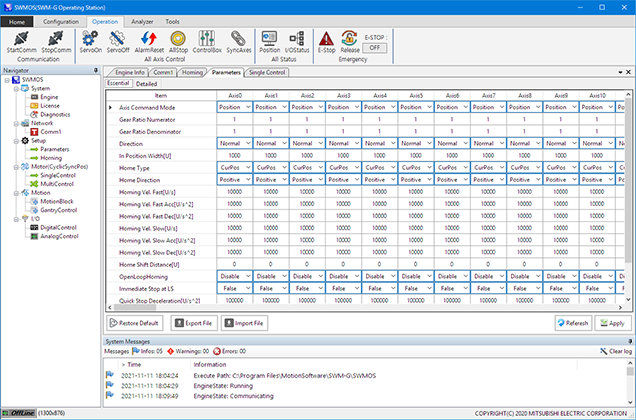The width and height of the screenshot is (636, 420).
Task: Open the I/OStatus view
Action: pyautogui.click(x=297, y=38)
